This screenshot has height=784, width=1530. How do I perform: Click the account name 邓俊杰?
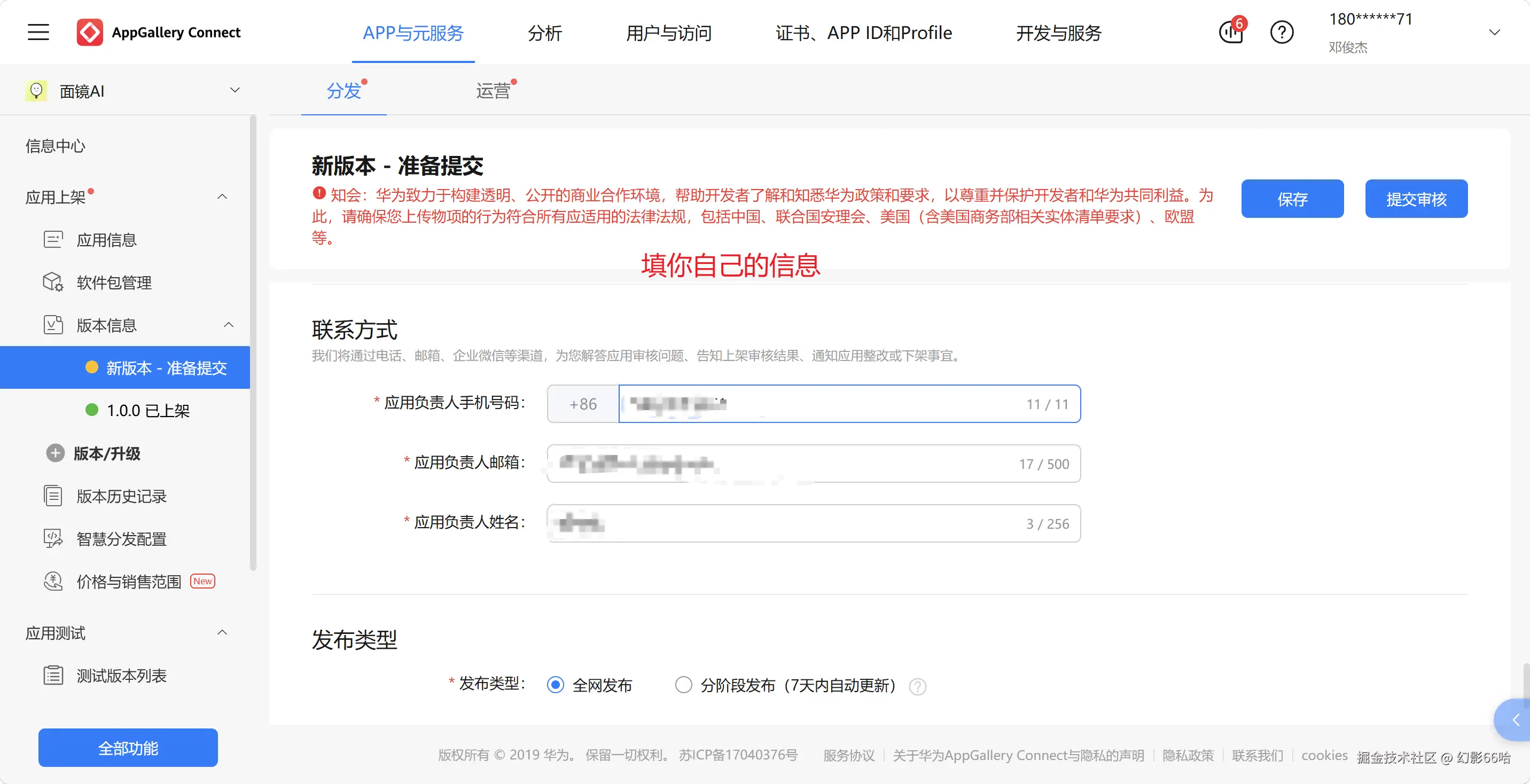click(x=1348, y=48)
